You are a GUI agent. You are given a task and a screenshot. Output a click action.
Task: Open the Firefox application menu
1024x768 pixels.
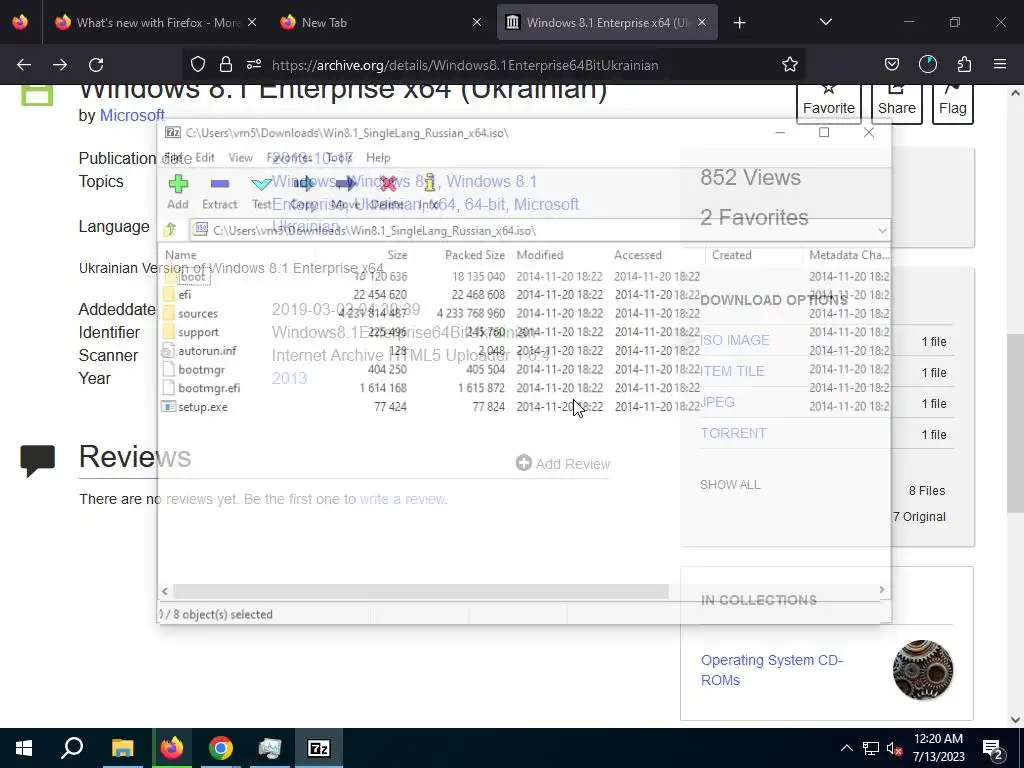pyautogui.click(x=1000, y=65)
